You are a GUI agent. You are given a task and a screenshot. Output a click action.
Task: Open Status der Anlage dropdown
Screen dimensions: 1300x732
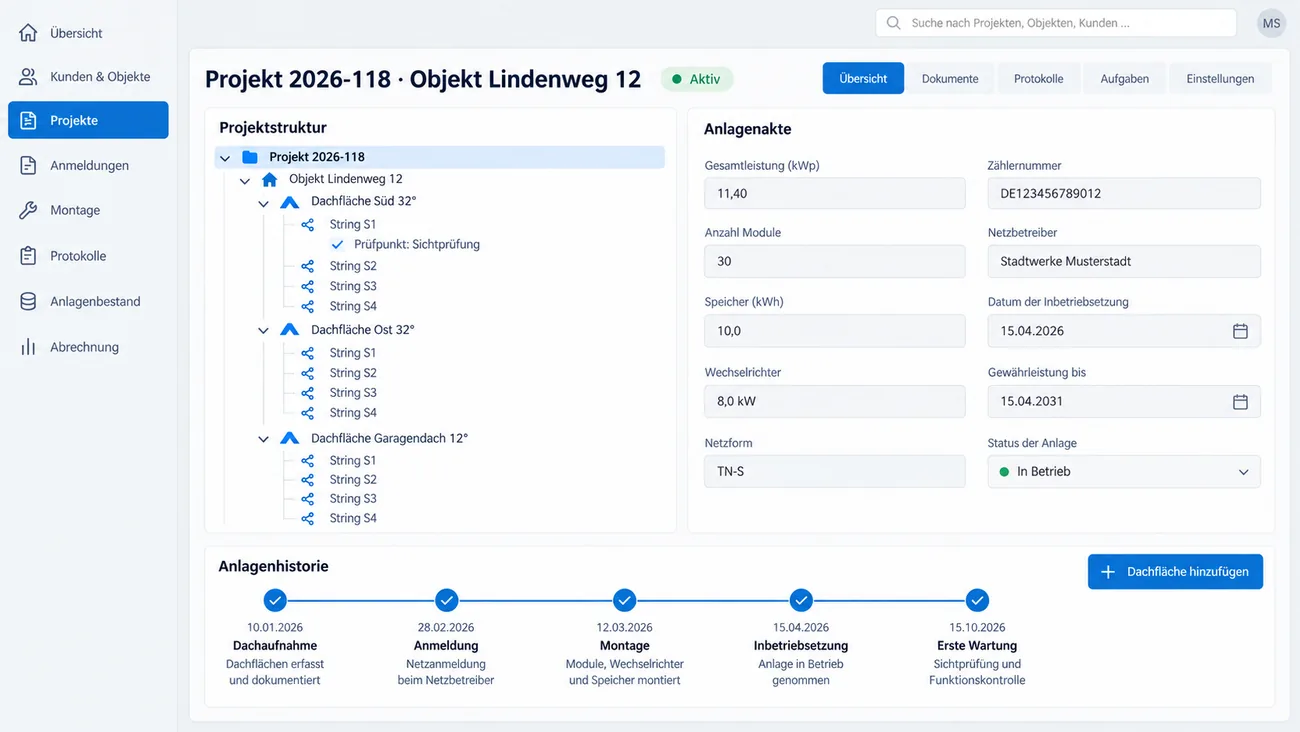(x=1124, y=471)
